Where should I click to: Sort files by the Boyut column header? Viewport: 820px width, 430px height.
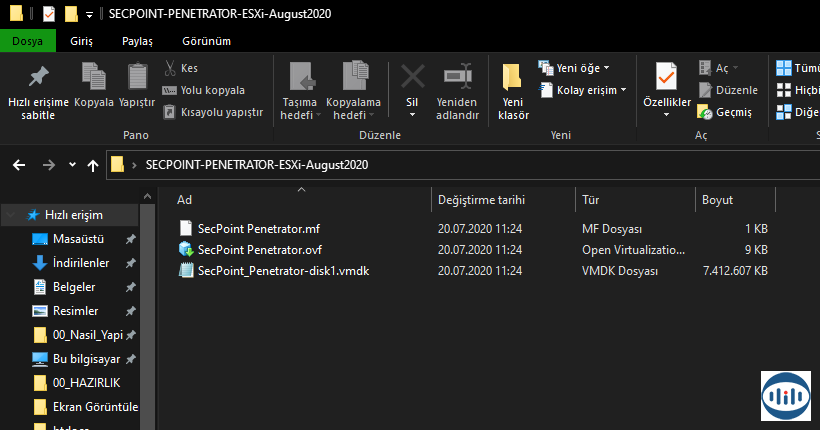(x=717, y=200)
